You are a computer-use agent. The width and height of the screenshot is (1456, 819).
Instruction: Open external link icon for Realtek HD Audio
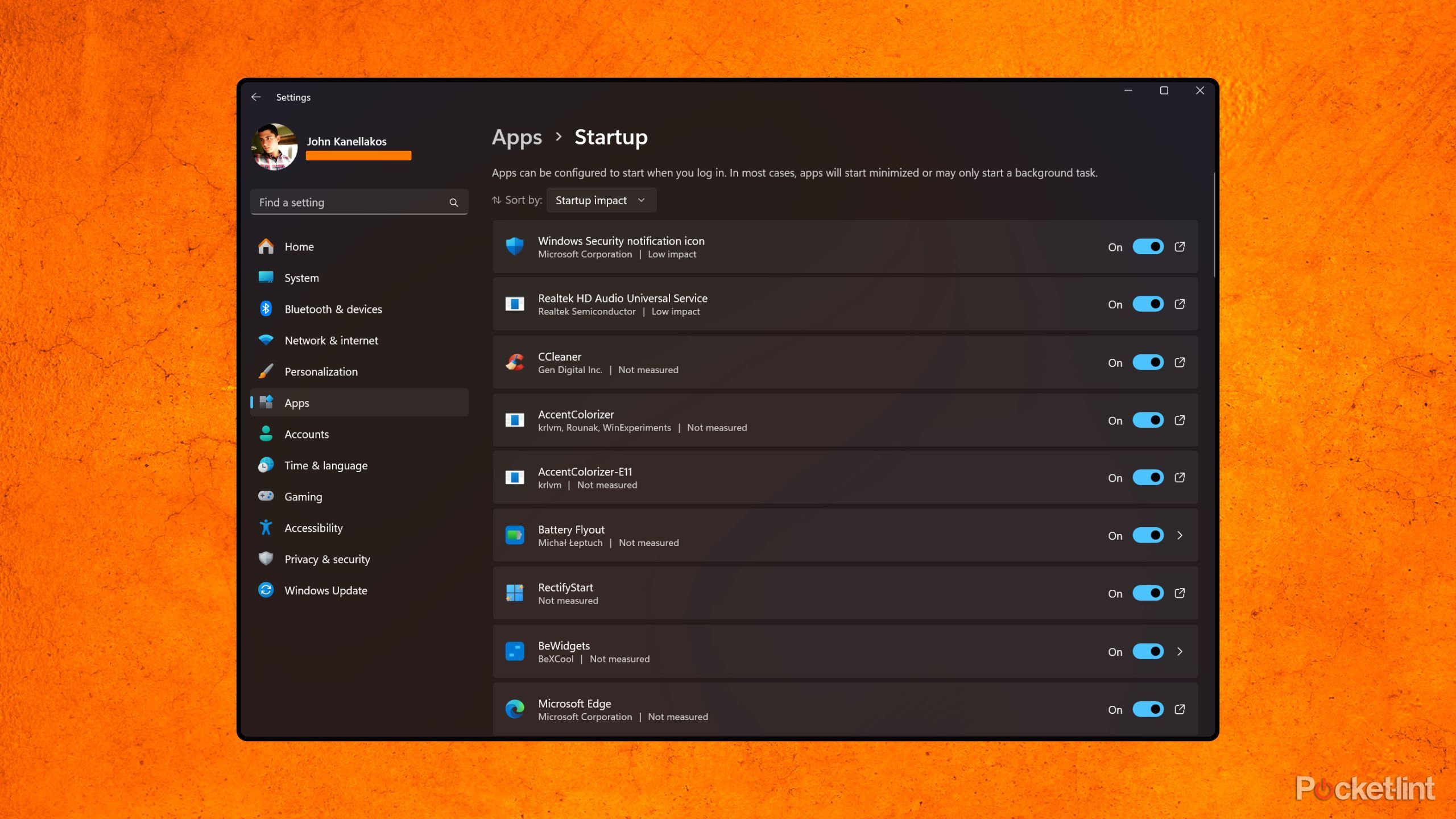click(x=1180, y=304)
